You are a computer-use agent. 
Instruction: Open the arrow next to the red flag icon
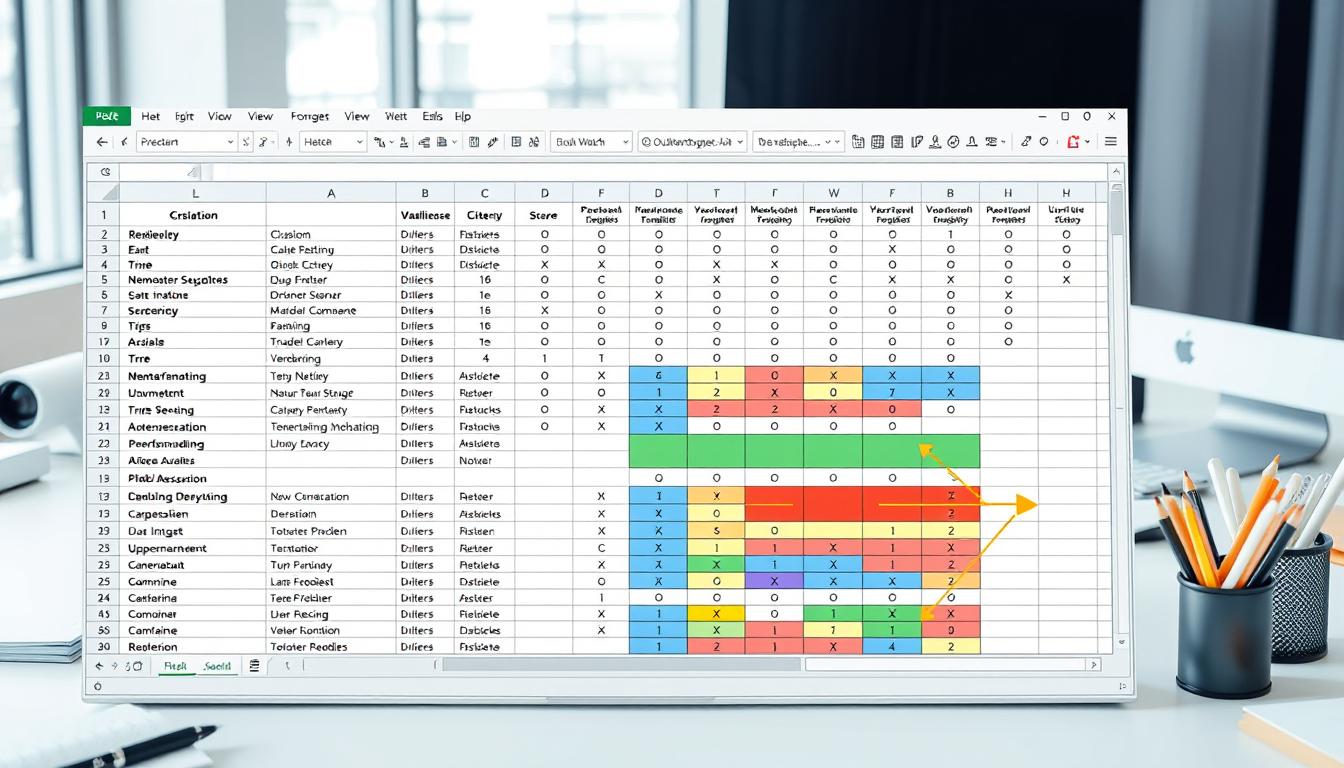point(1088,142)
